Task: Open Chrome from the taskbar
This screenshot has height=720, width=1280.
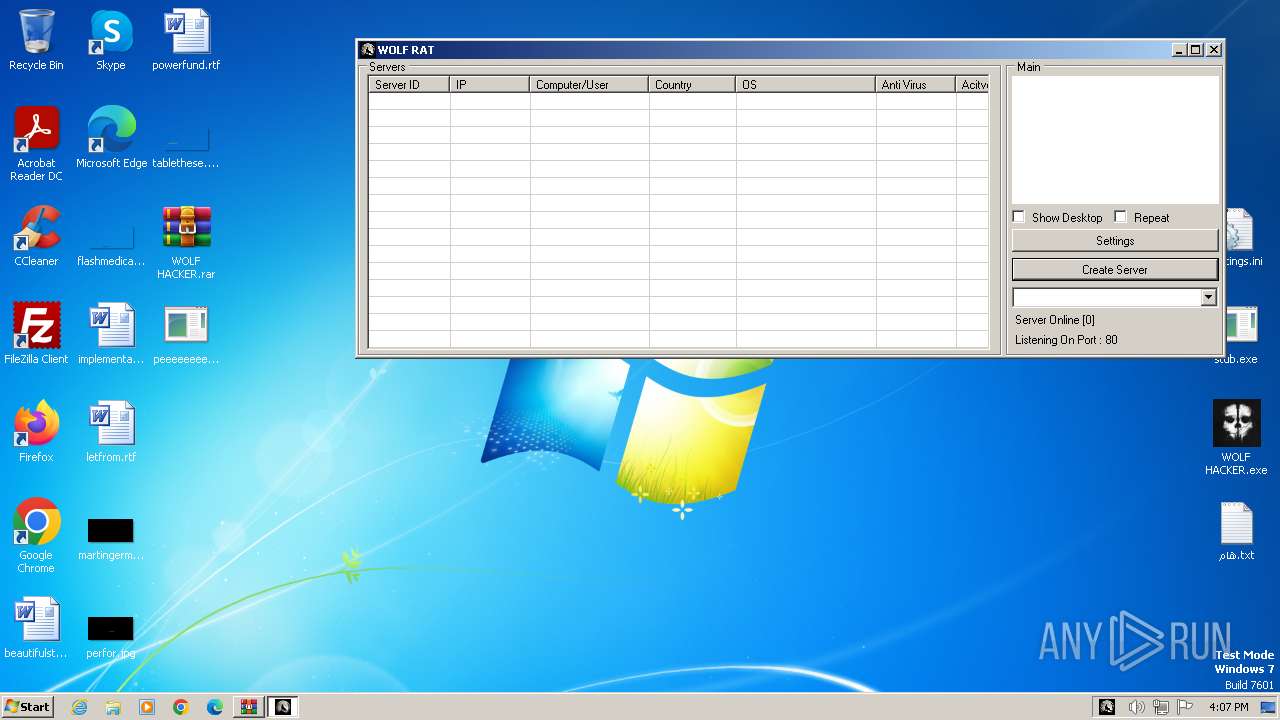Action: (x=181, y=707)
